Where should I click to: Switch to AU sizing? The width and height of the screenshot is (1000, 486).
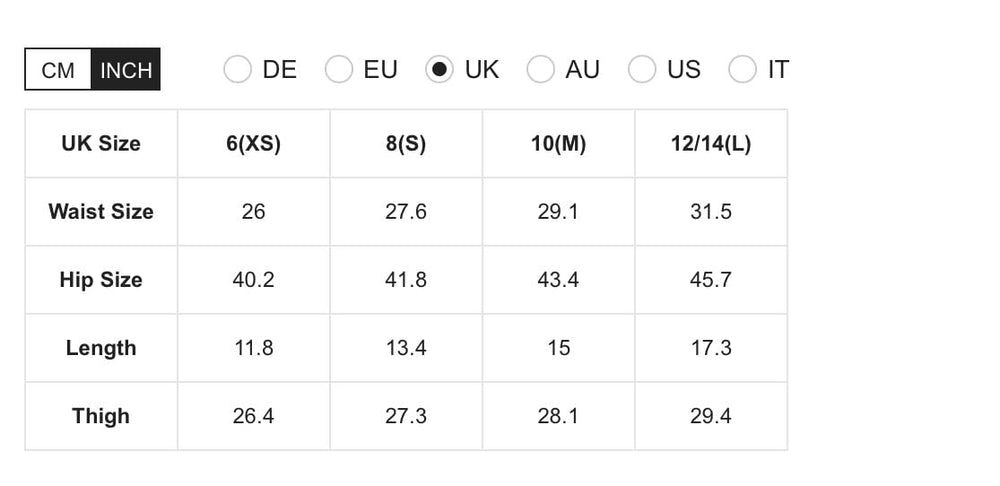coord(541,70)
